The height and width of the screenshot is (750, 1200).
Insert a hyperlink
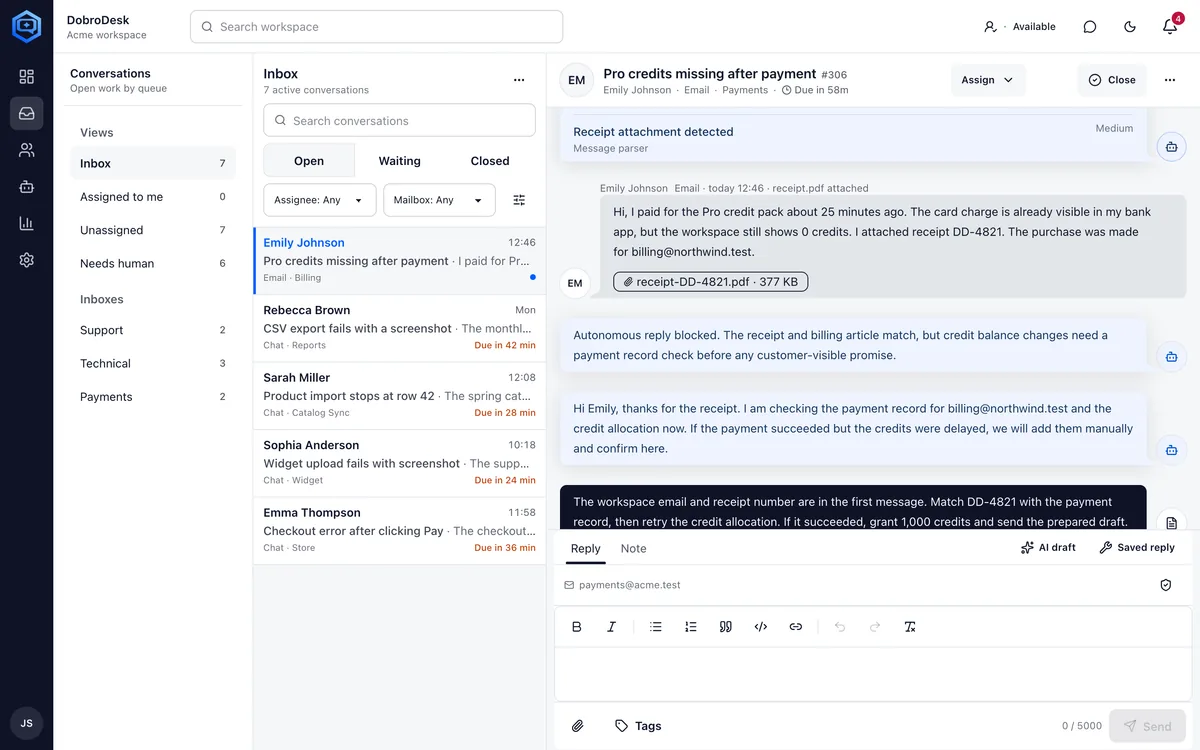[796, 627]
